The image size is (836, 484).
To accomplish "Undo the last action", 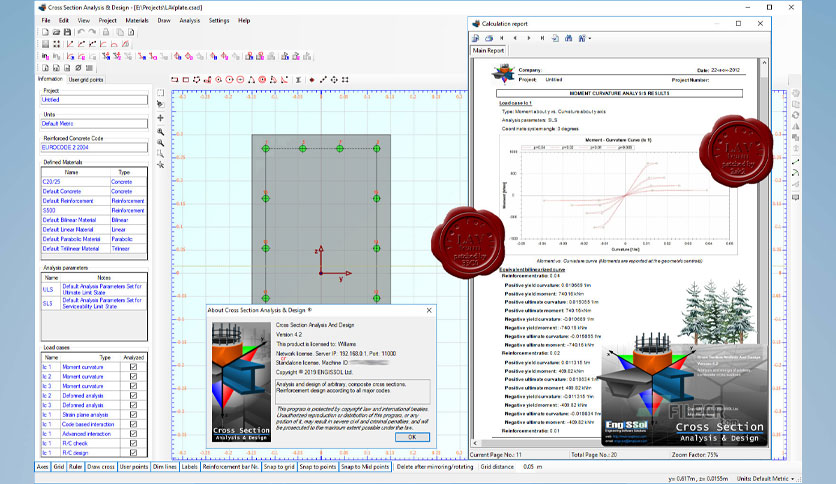I will [81, 32].
